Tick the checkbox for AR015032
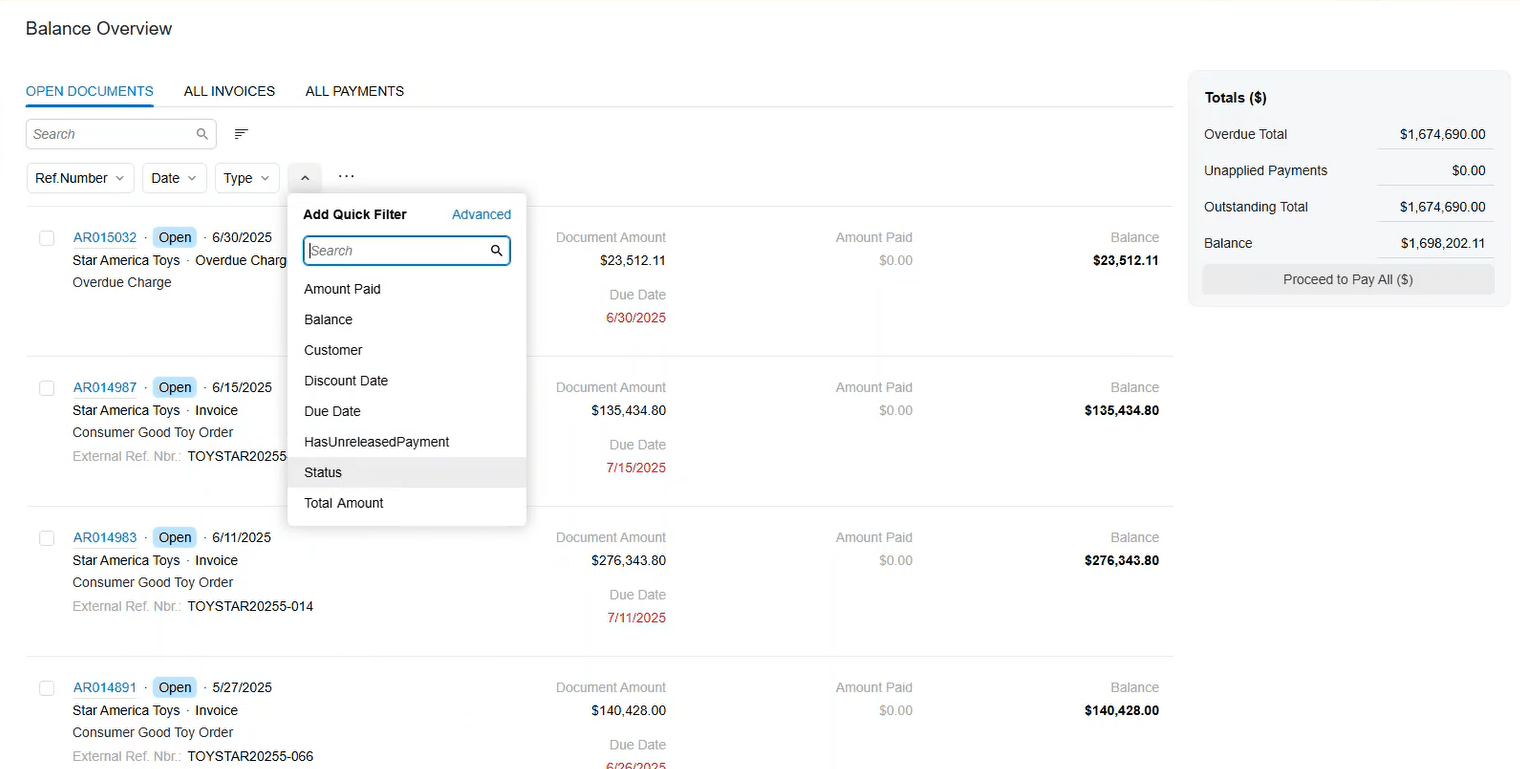Viewport: 1520px width, 769px height. (x=47, y=238)
